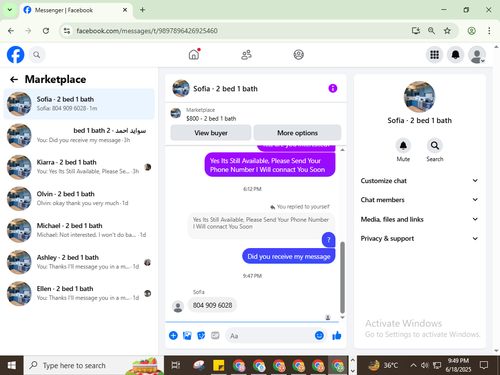Go back in browser history
Image resolution: width=500 pixels, height=375 pixels.
tap(11, 31)
